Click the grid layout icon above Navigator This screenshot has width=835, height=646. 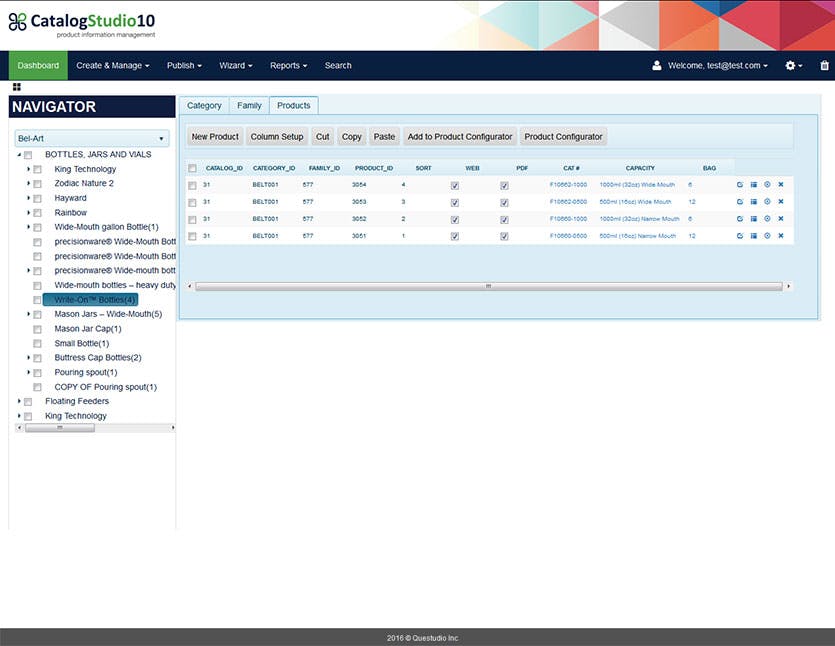pyautogui.click(x=17, y=87)
